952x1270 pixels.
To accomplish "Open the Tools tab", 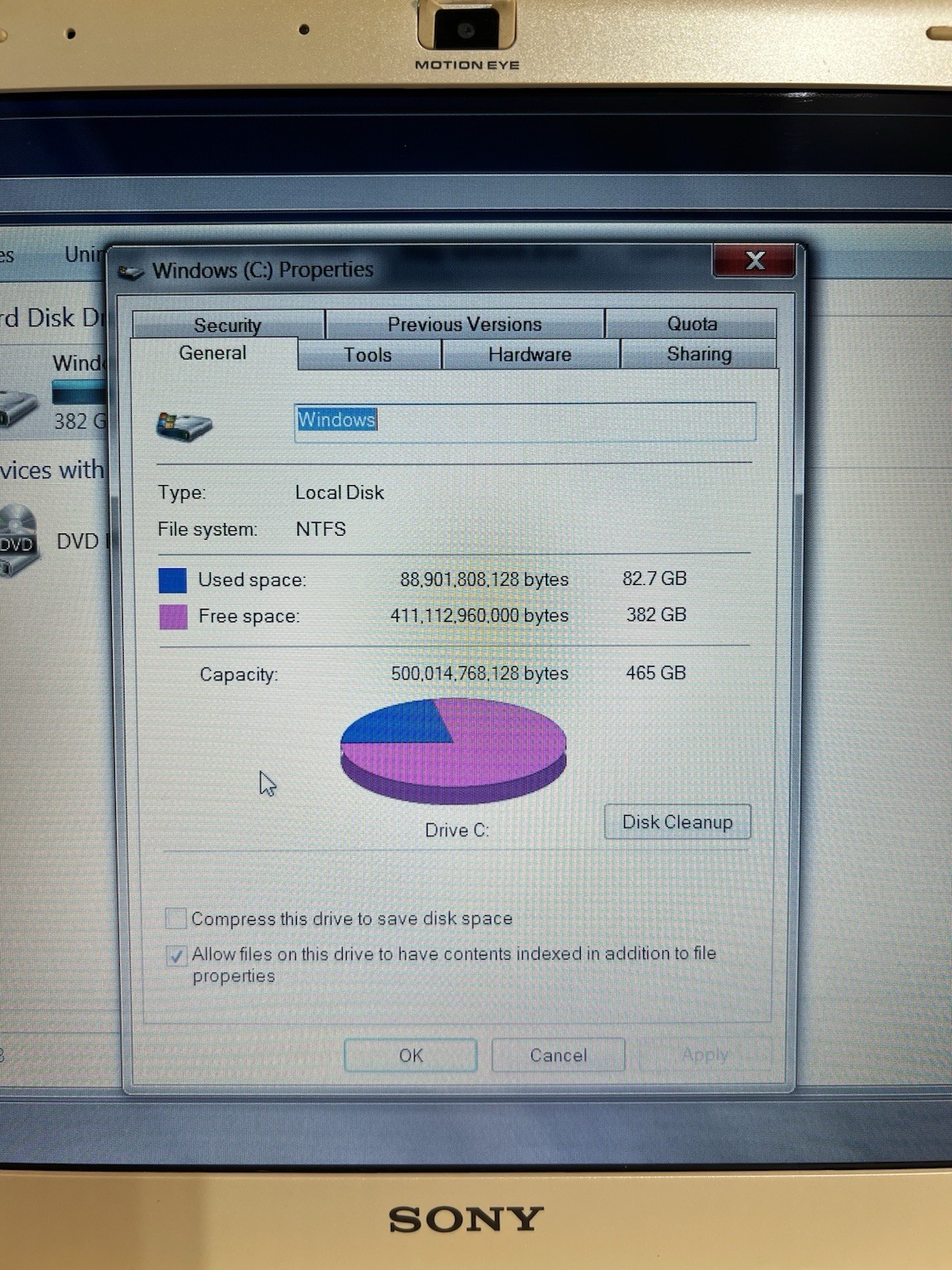I will 368,355.
